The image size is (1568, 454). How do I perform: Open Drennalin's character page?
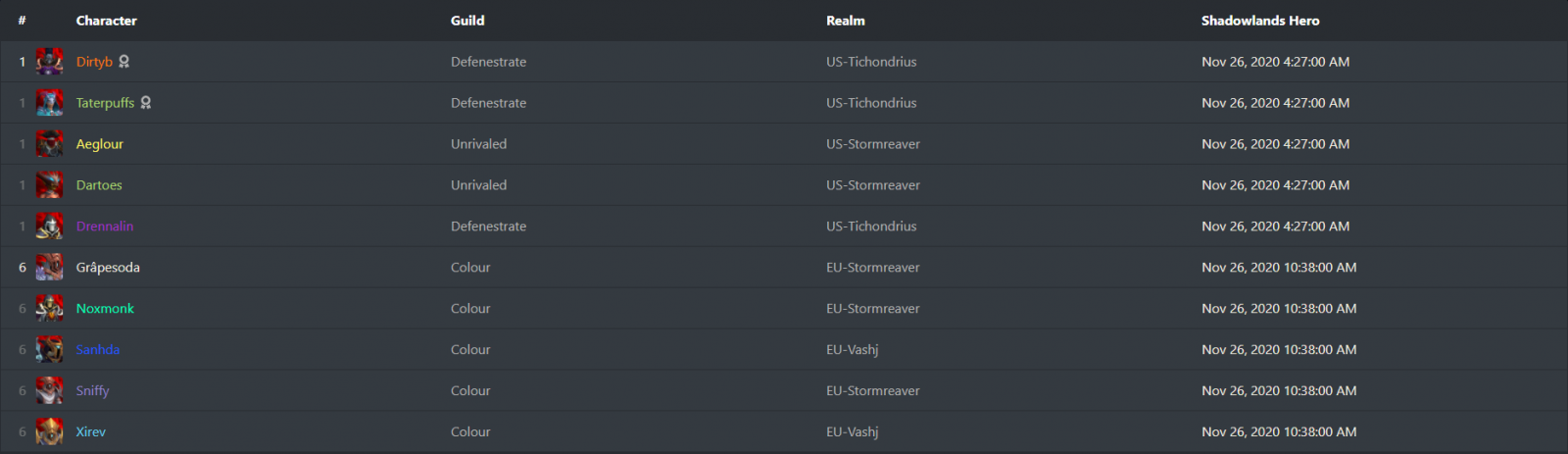(105, 227)
